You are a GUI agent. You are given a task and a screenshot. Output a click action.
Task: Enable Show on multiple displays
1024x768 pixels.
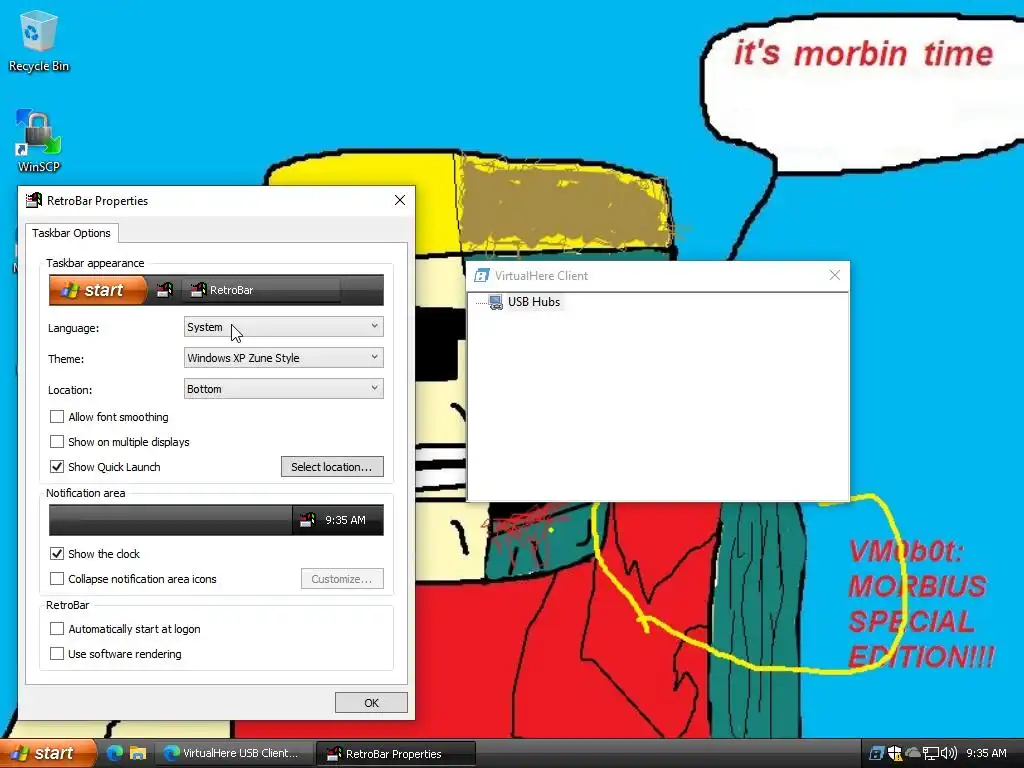point(57,441)
